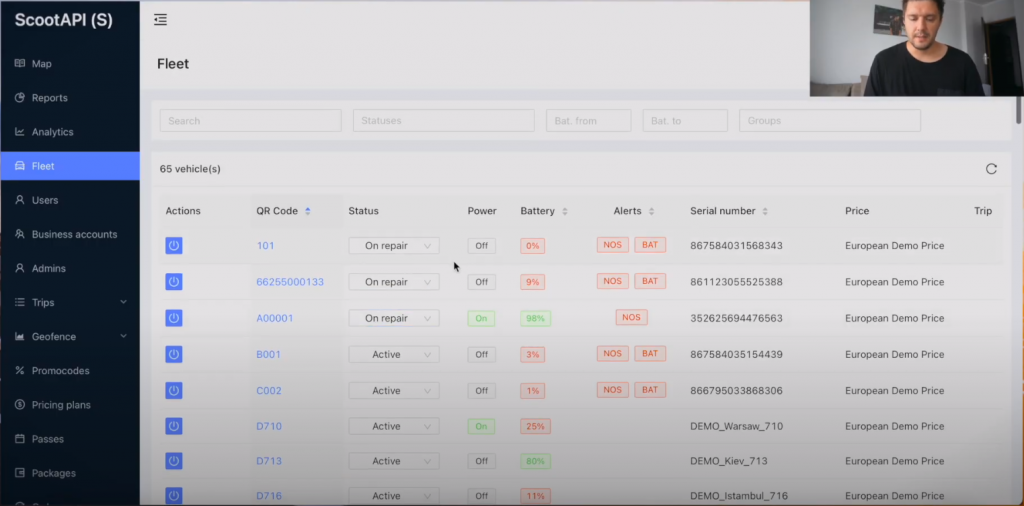Click the Battery column sort icon
This screenshot has width=1024, height=506.
[565, 211]
